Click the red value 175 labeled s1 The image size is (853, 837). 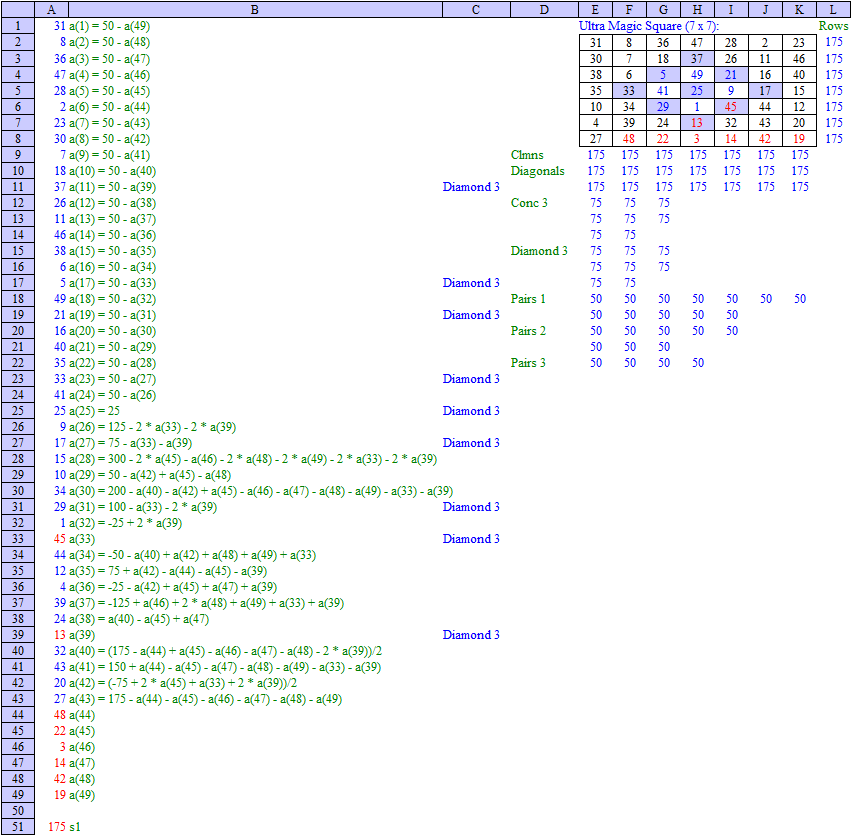(57, 827)
